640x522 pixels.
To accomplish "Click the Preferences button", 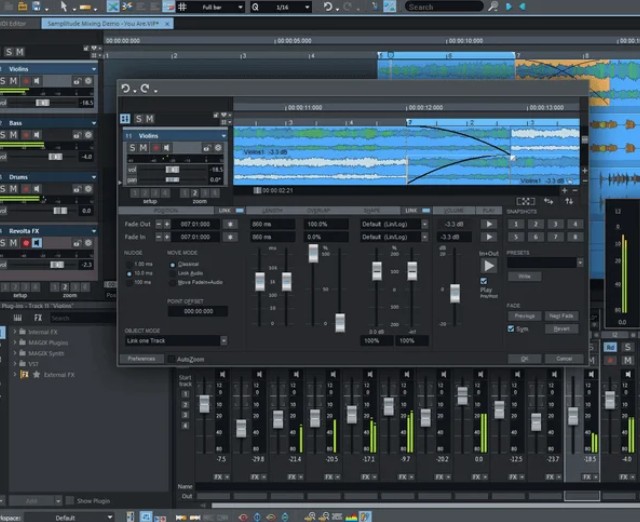I will pyautogui.click(x=142, y=358).
